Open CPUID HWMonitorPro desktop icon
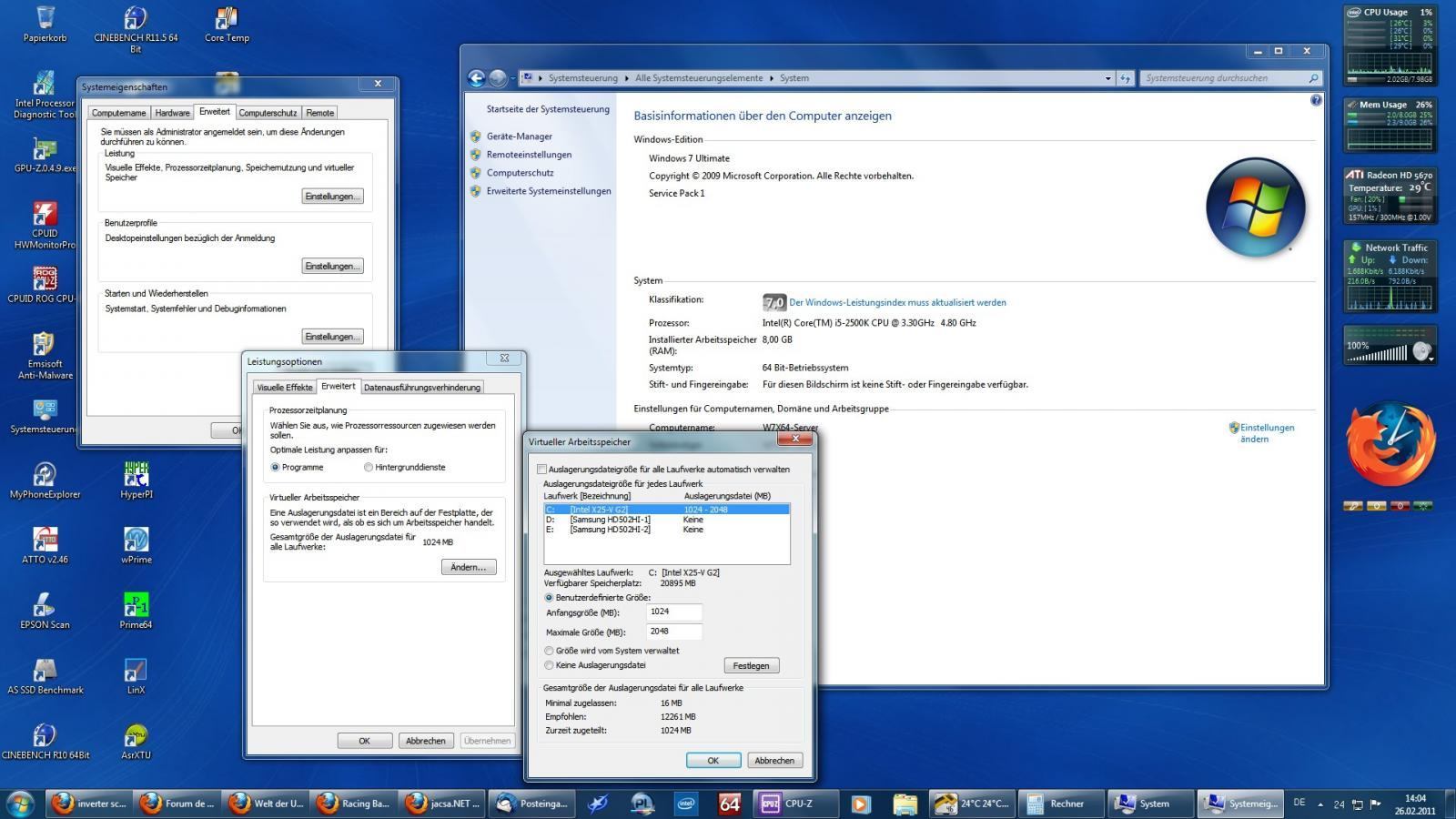1456x819 pixels. coord(45,224)
